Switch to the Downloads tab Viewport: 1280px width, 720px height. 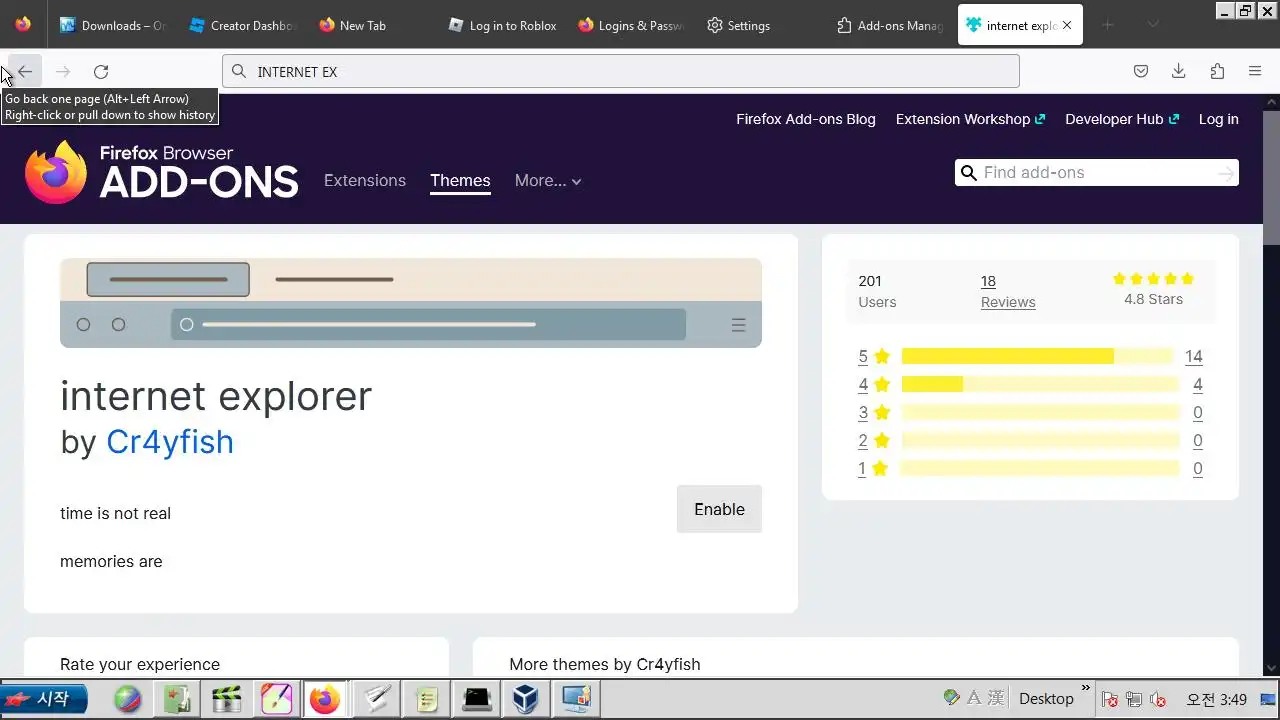[111, 25]
